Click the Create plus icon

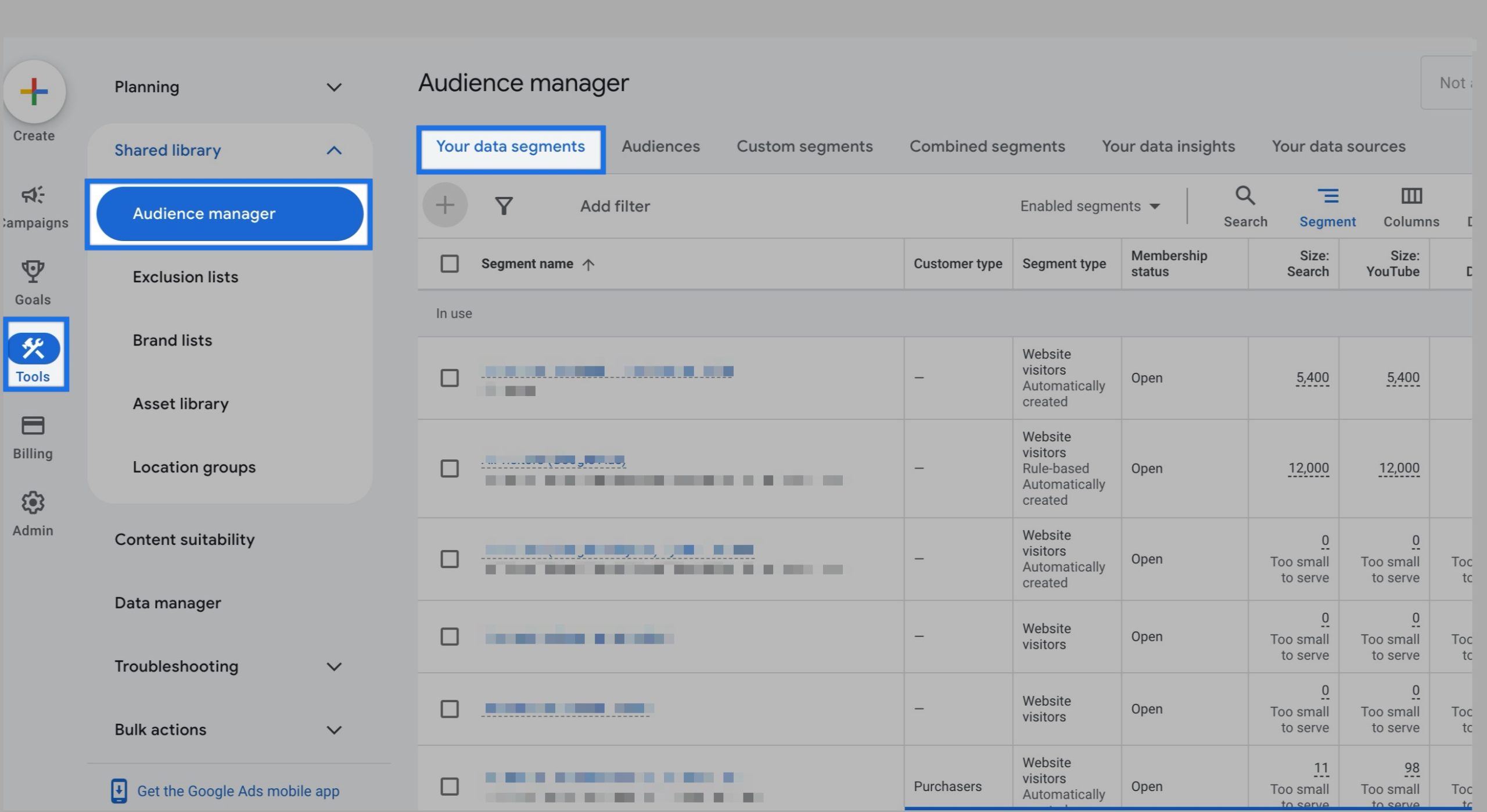pyautogui.click(x=34, y=92)
